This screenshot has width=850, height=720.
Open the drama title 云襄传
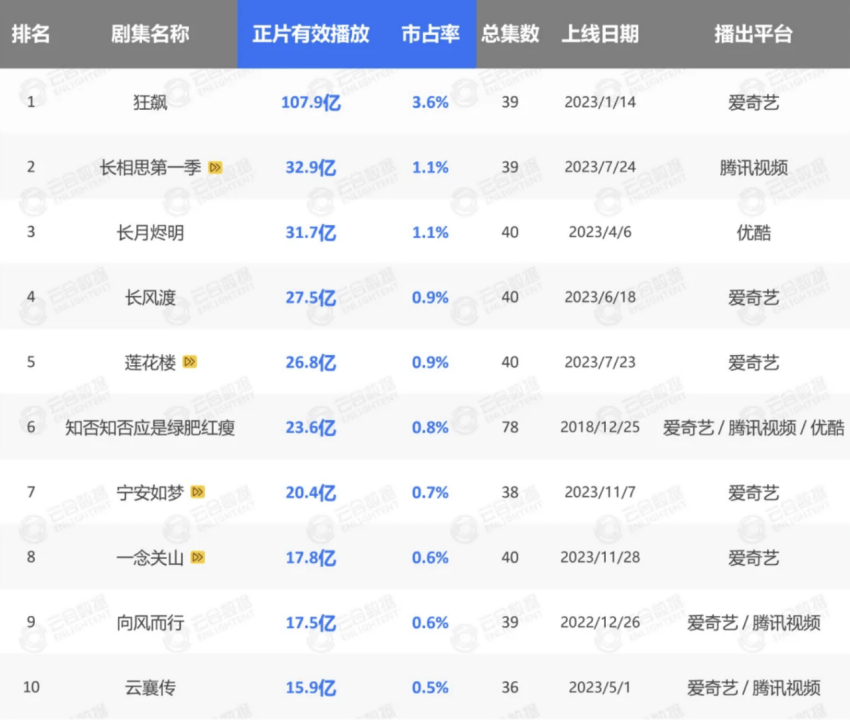point(150,687)
